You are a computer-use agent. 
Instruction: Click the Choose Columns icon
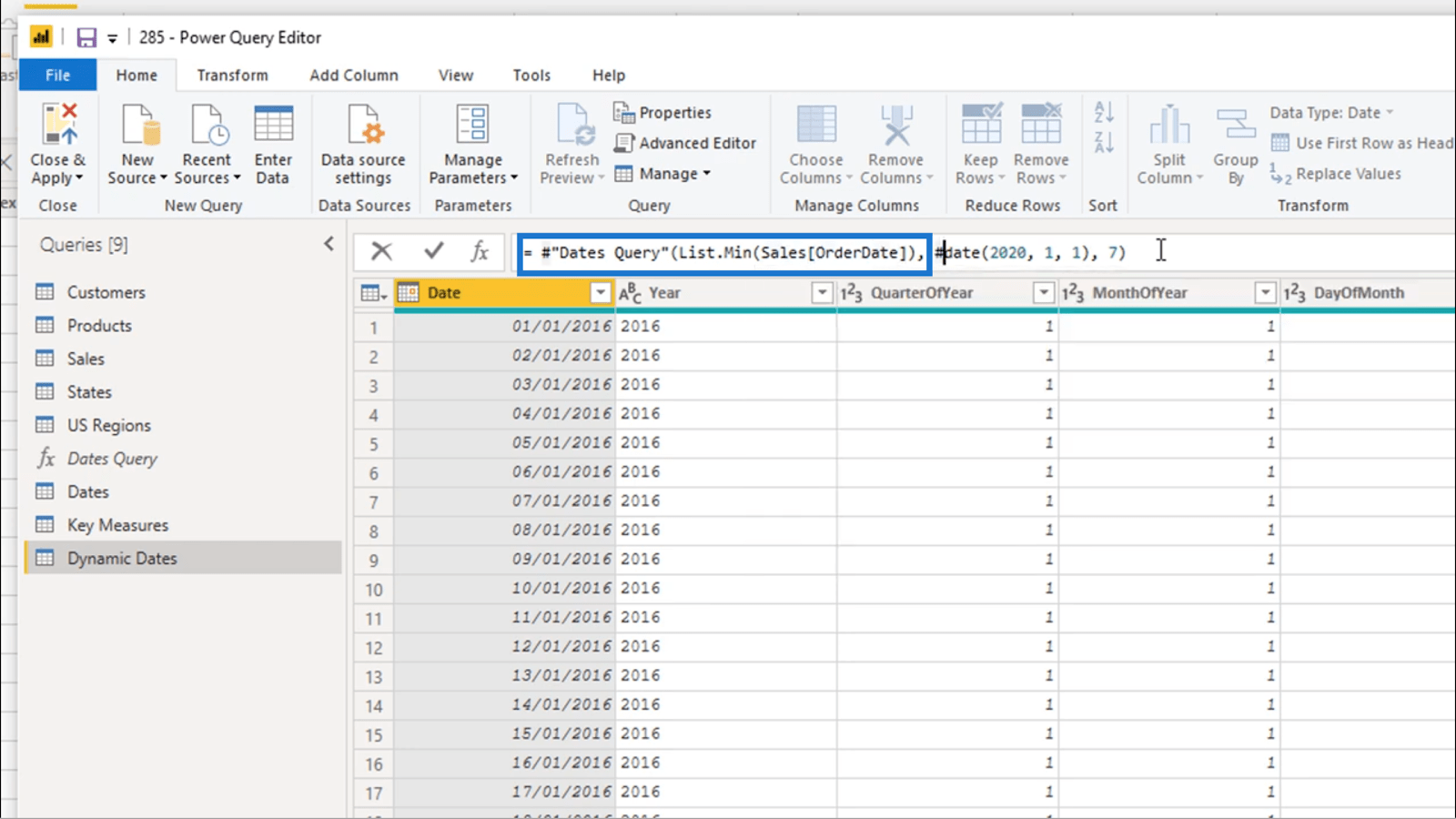click(816, 125)
